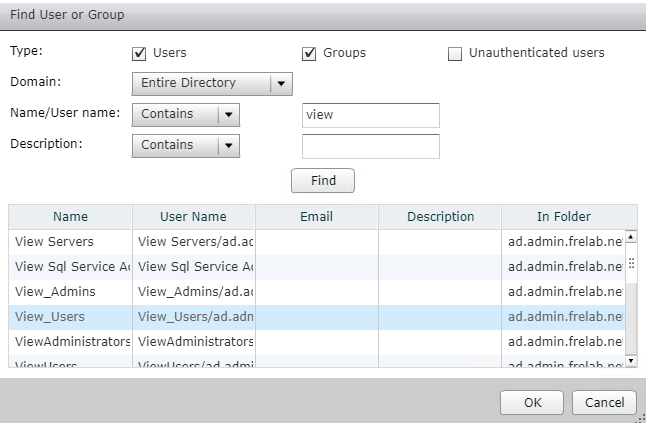649x423 pixels.
Task: Uncheck the Groups checkbox
Action: [310, 53]
